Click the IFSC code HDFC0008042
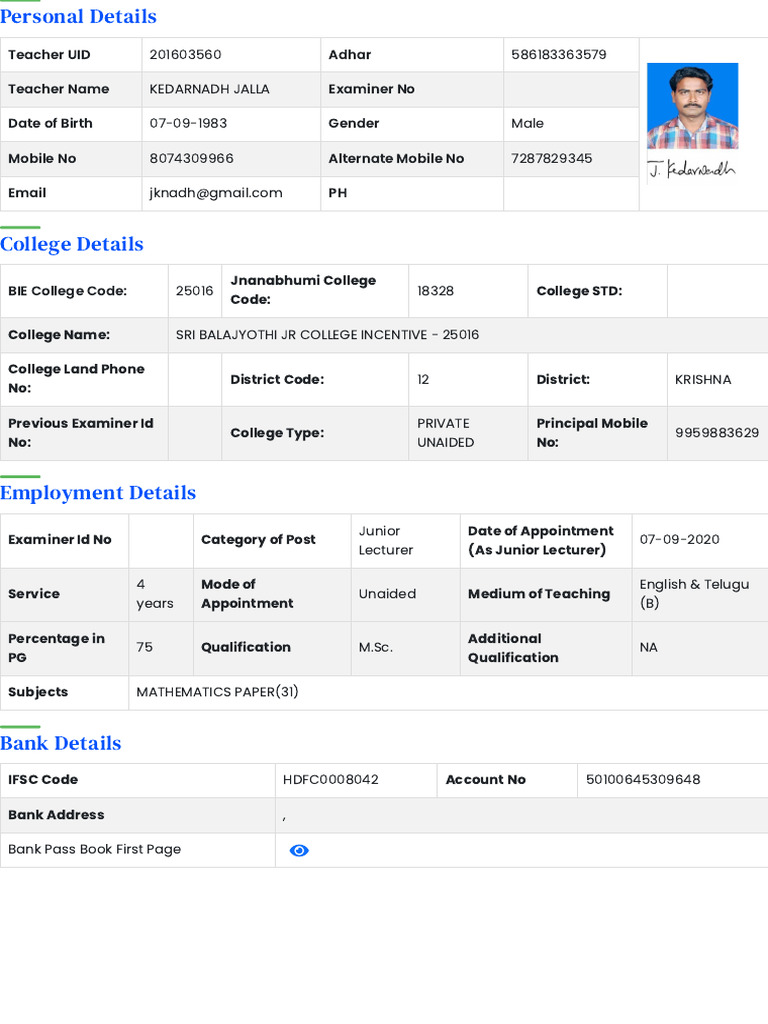Image resolution: width=768 pixels, height=1024 pixels. coord(331,780)
